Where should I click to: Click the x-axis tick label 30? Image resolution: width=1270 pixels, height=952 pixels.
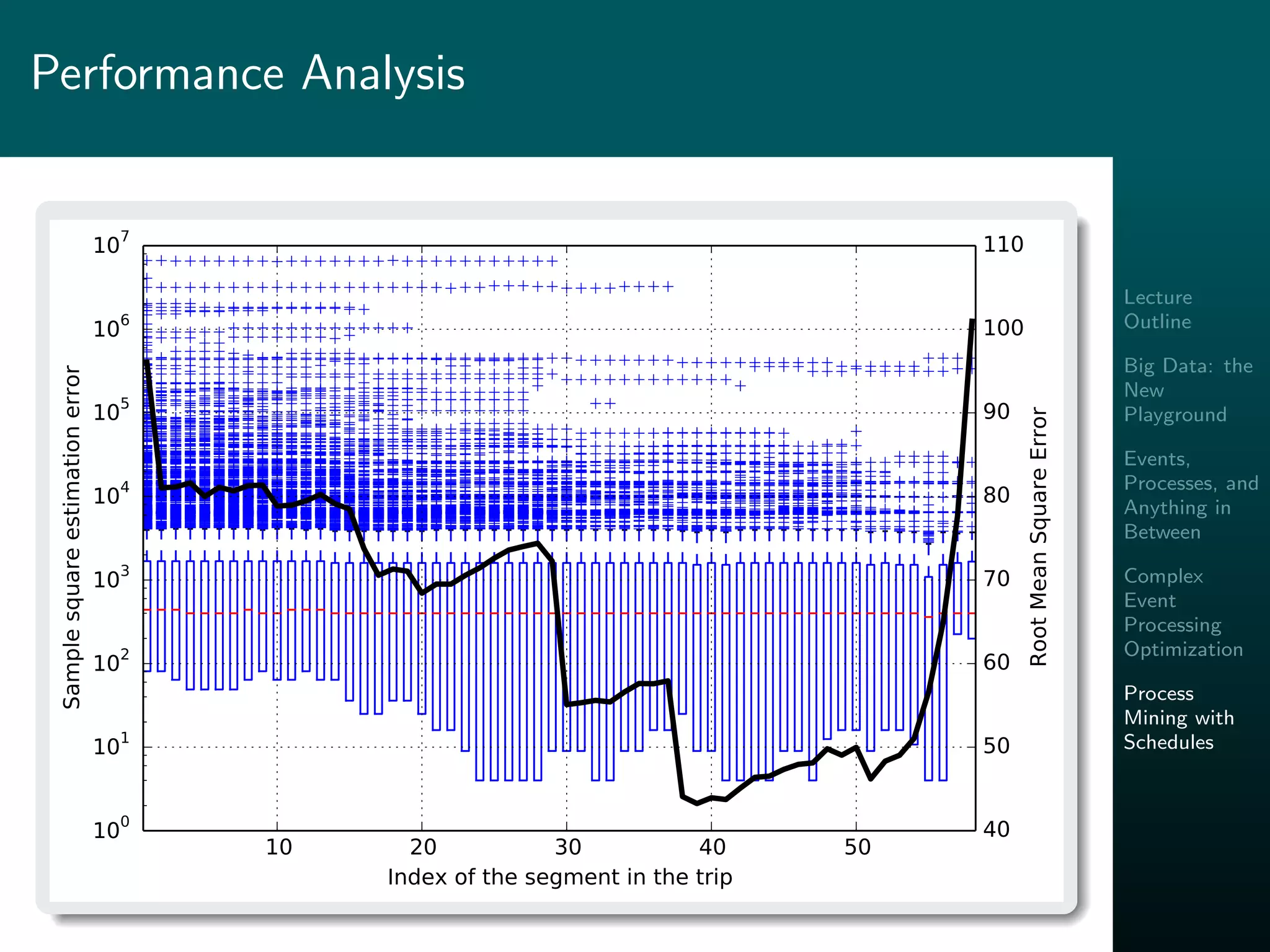pos(567,847)
